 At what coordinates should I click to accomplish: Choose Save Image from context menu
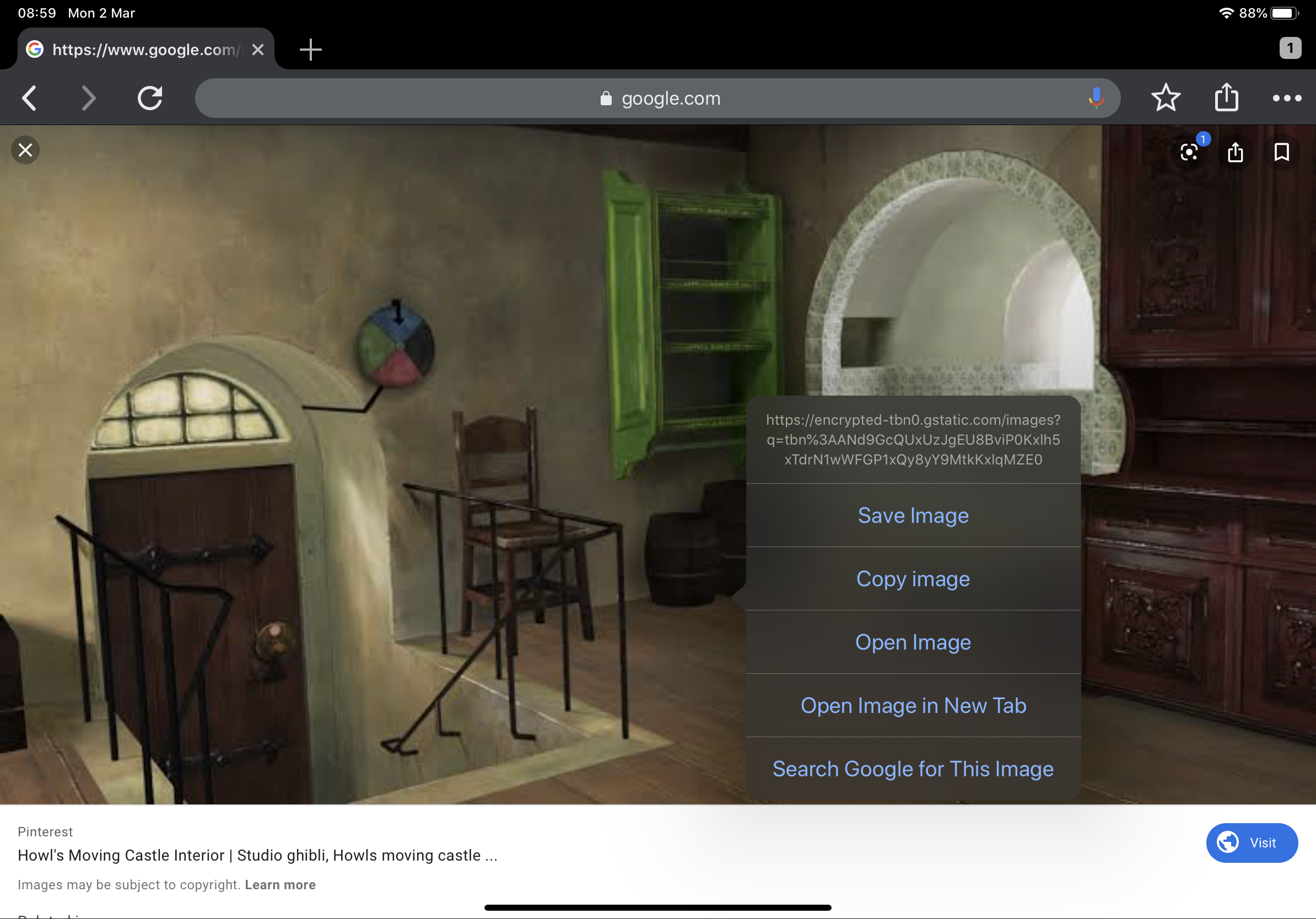[913, 516]
